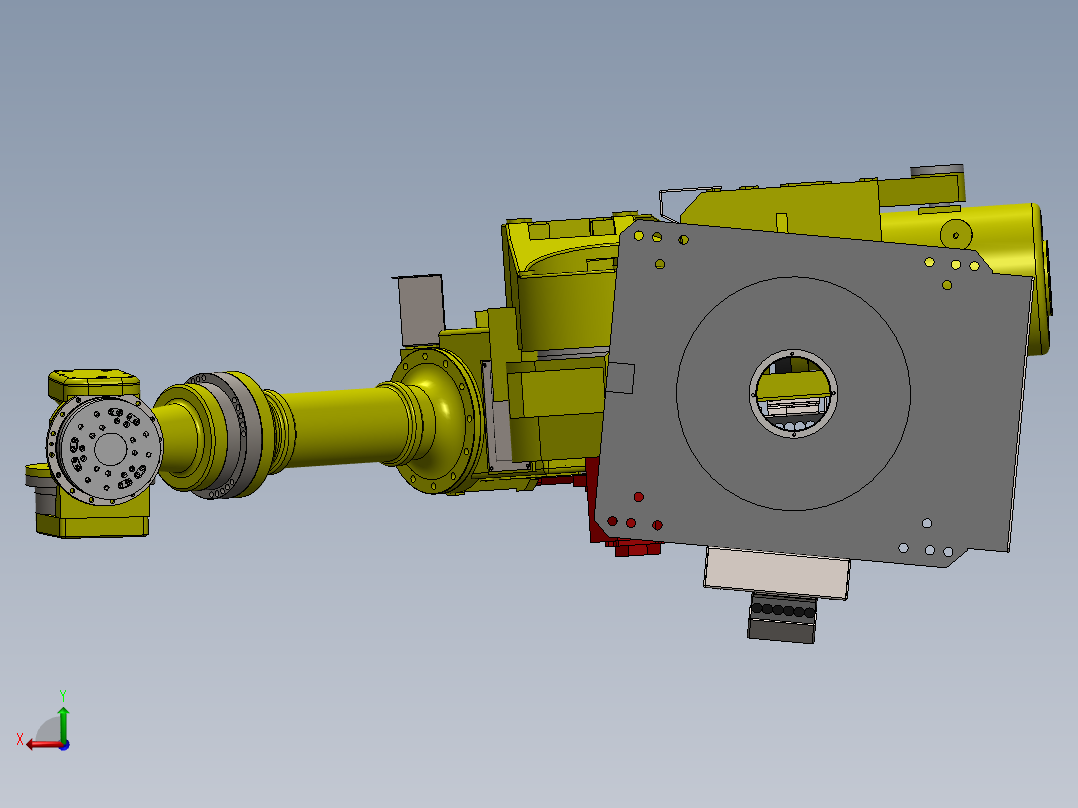
Task: Select the dark connector block with black circular ports
Action: coord(782,617)
